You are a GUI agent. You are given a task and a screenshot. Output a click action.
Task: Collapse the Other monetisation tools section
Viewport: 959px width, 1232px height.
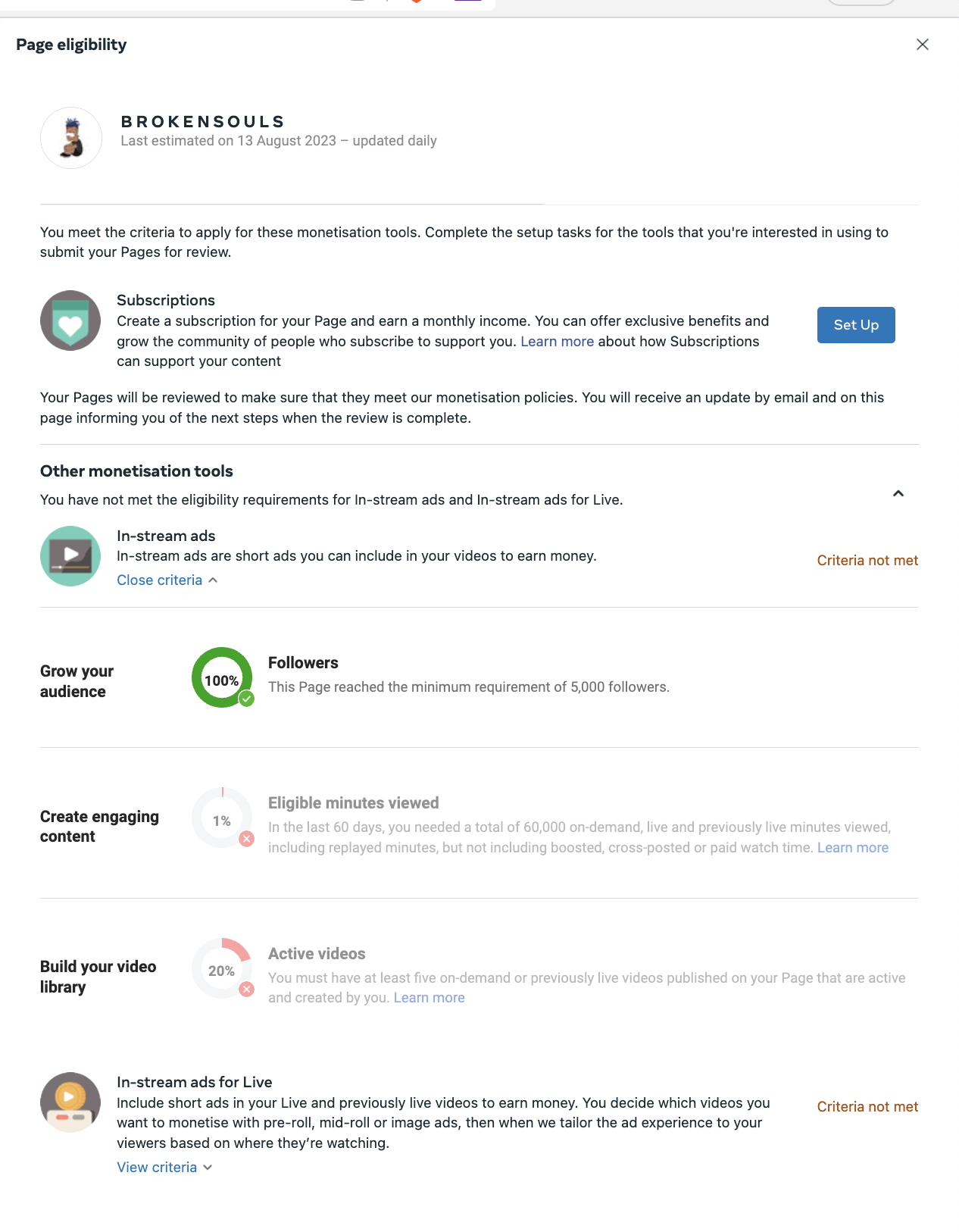(x=898, y=493)
